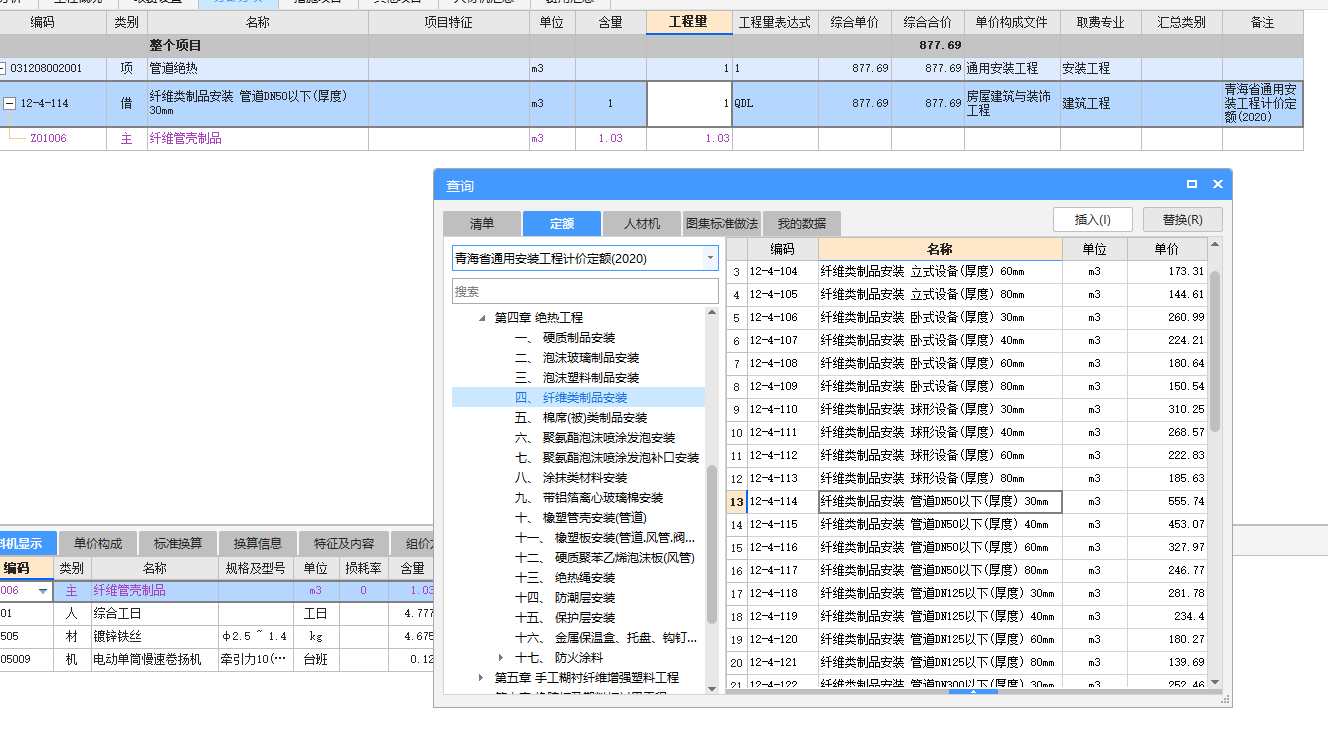Image resolution: width=1328 pixels, height=749 pixels.
Task: Click the 工程量 cell of row 12-4-114
Action: (x=689, y=104)
